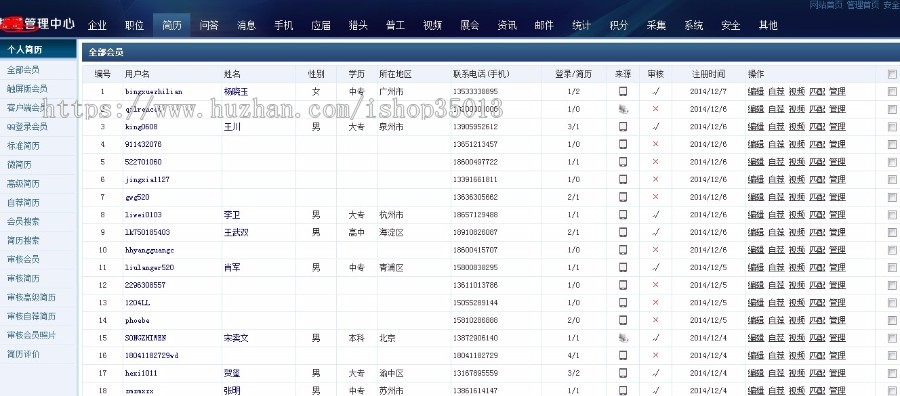Tick the checkbox for member jingxia1127
The image size is (900, 396).
coord(892,179)
